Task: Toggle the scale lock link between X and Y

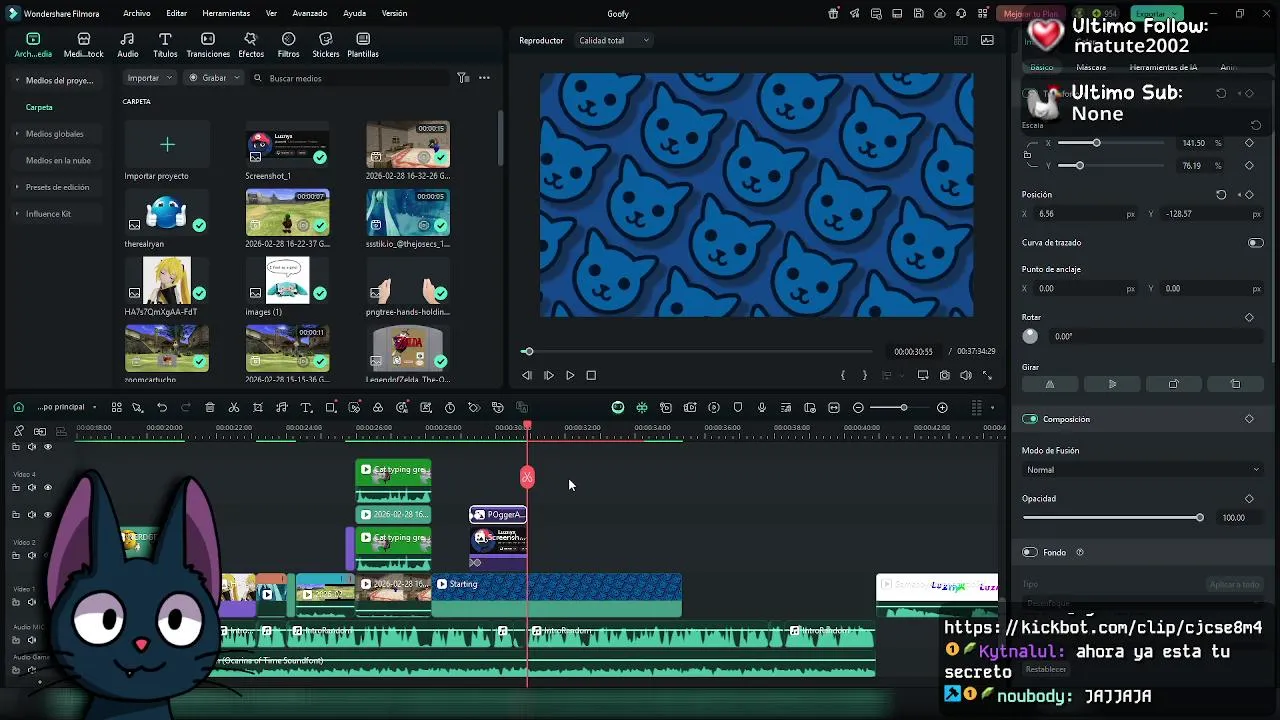Action: [x=1028, y=154]
